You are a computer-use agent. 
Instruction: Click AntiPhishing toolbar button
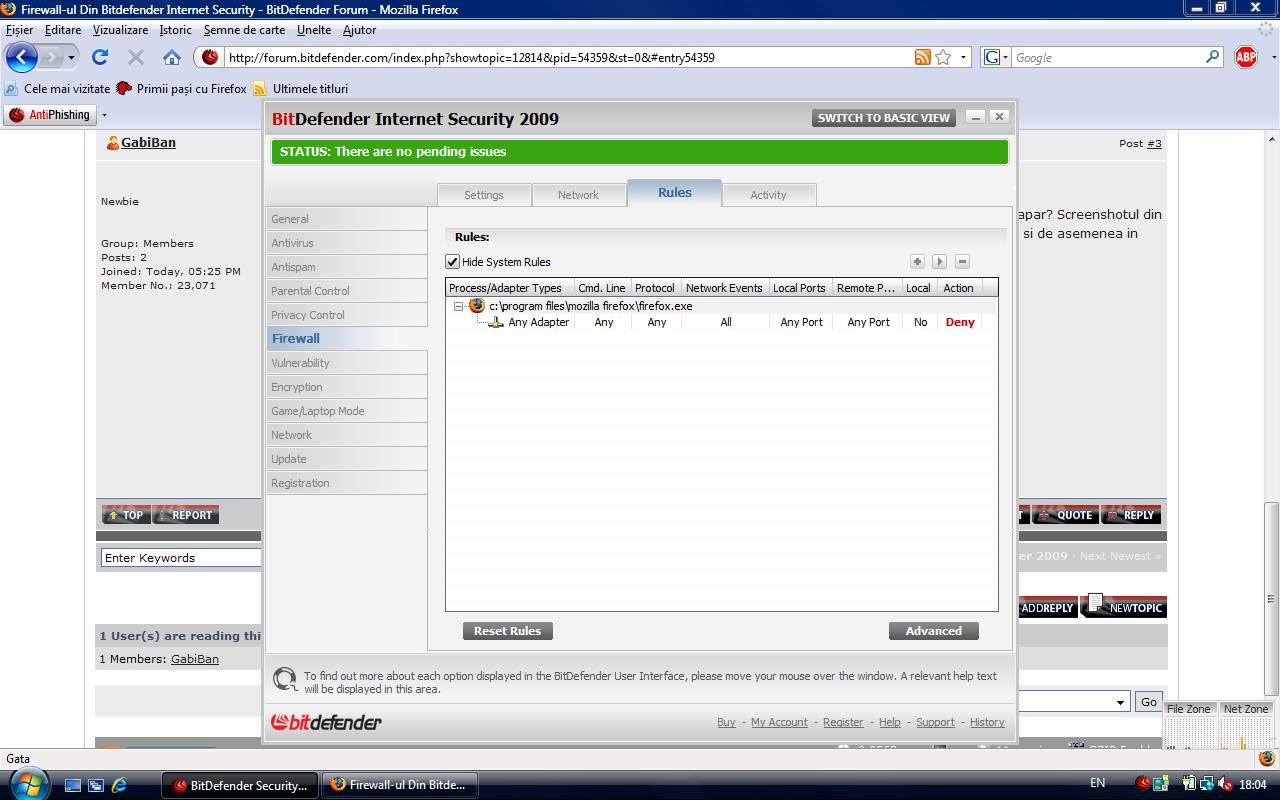point(49,115)
